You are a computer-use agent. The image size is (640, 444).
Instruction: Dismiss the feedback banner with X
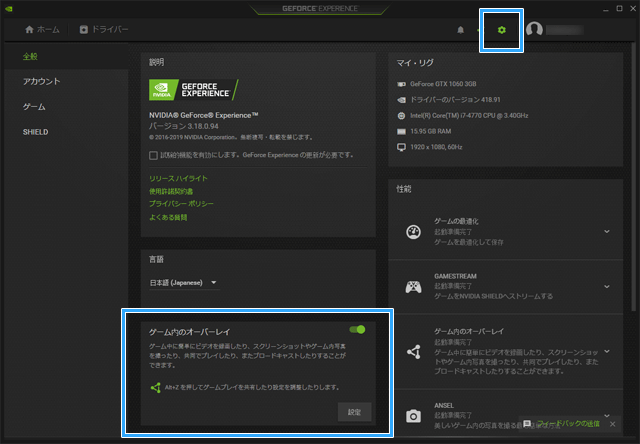pos(612,424)
